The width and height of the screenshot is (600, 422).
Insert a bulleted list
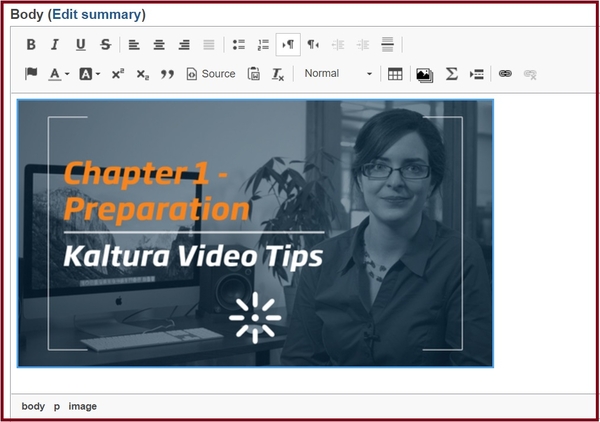[239, 45]
